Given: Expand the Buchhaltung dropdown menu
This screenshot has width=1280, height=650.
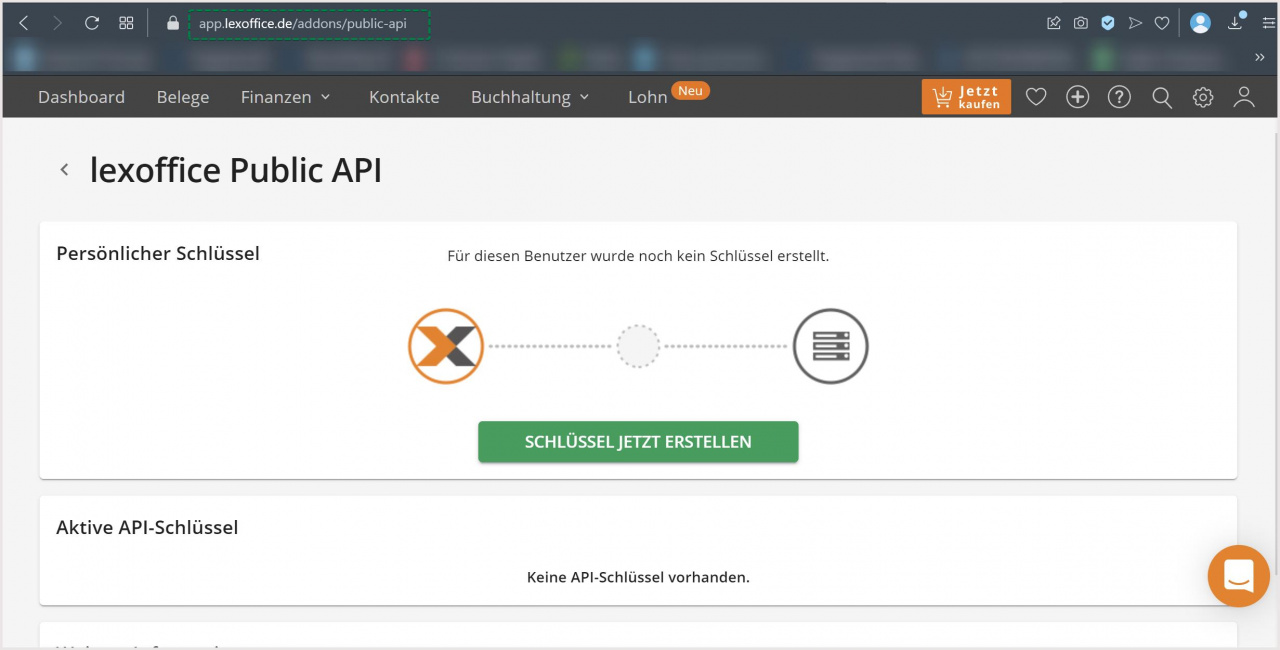Looking at the screenshot, I should [x=530, y=97].
